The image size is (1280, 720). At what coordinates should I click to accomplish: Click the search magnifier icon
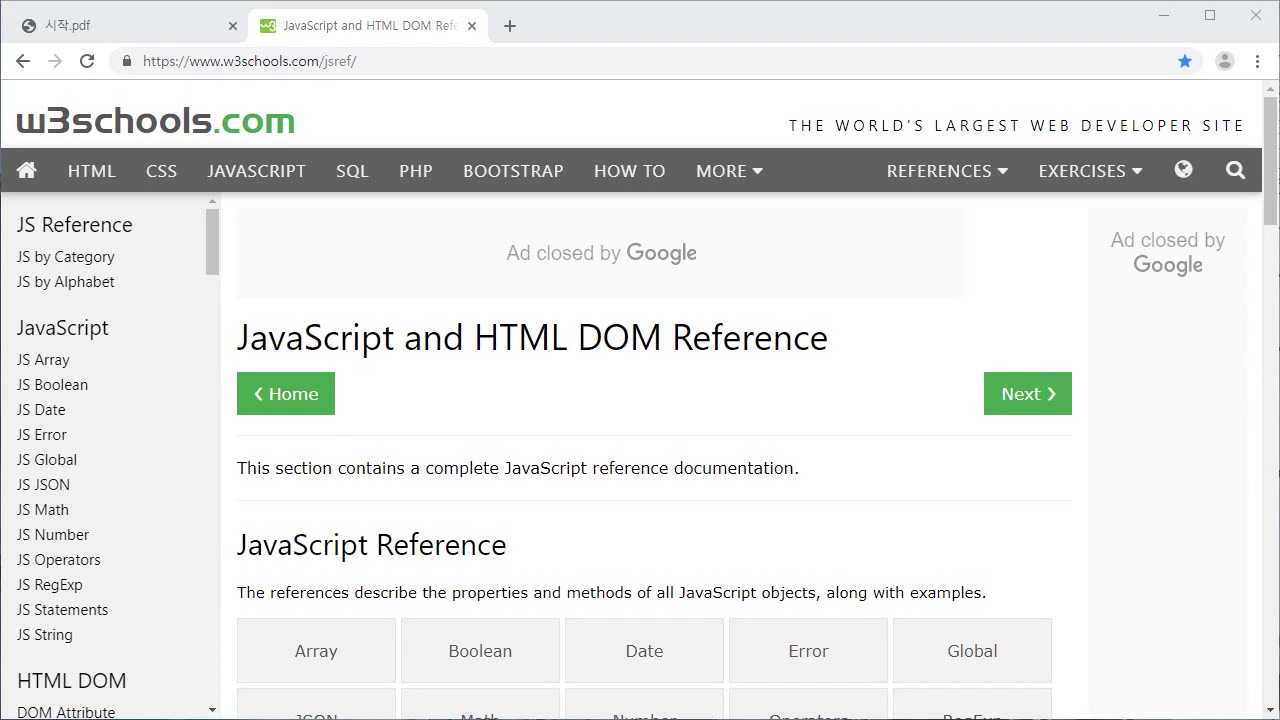point(1235,171)
